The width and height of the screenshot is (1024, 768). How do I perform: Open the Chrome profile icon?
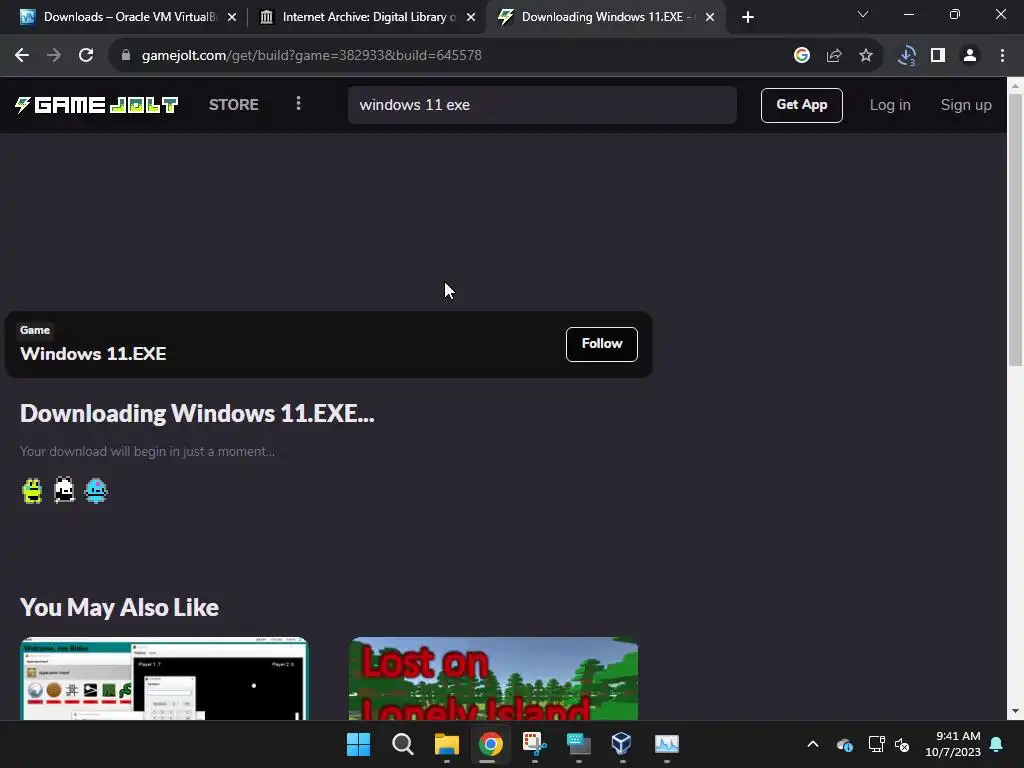coord(970,56)
